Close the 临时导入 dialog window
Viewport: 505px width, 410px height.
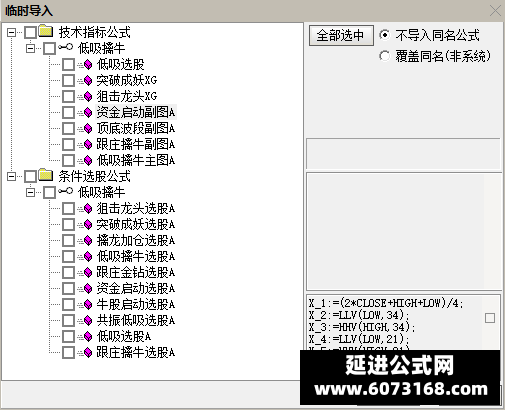tap(495, 11)
